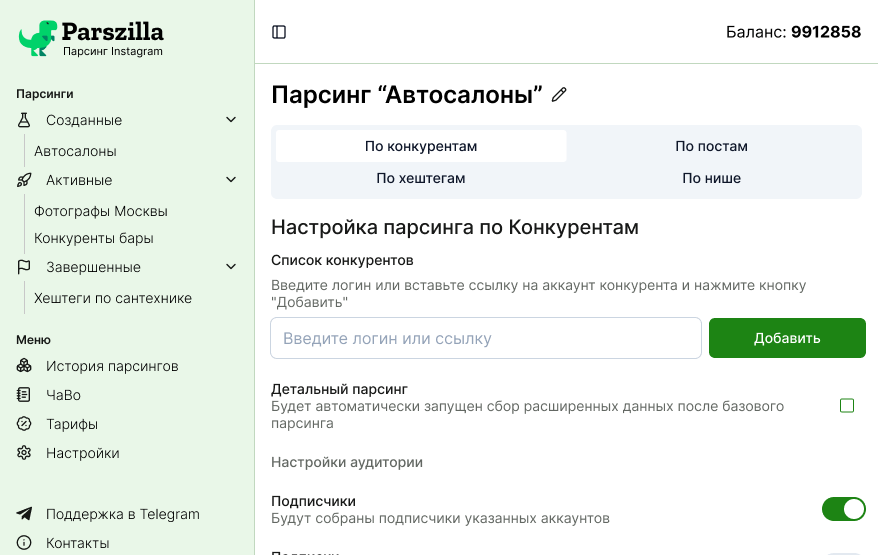Switch to the По постам tab
Viewport: 878px width, 555px height.
point(711,146)
